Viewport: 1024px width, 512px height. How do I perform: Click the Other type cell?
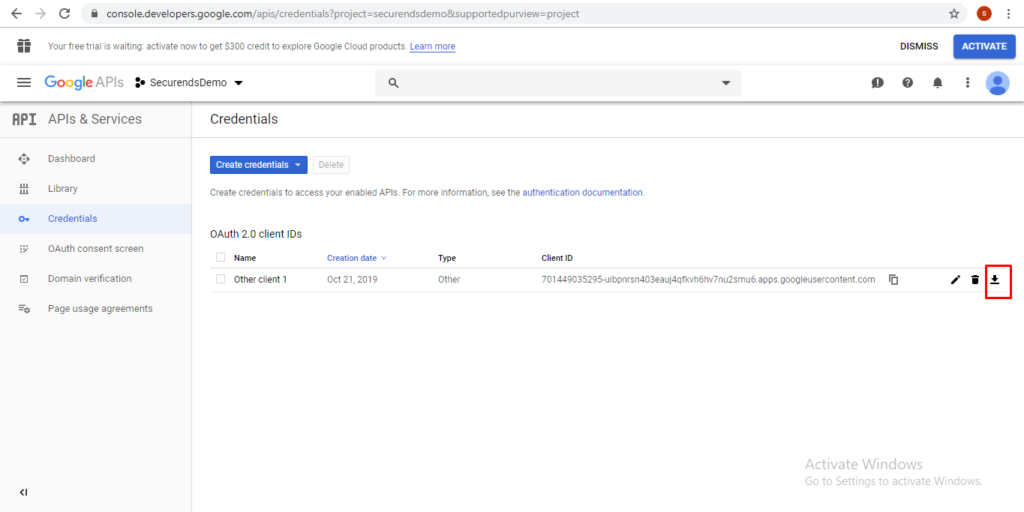[449, 280]
